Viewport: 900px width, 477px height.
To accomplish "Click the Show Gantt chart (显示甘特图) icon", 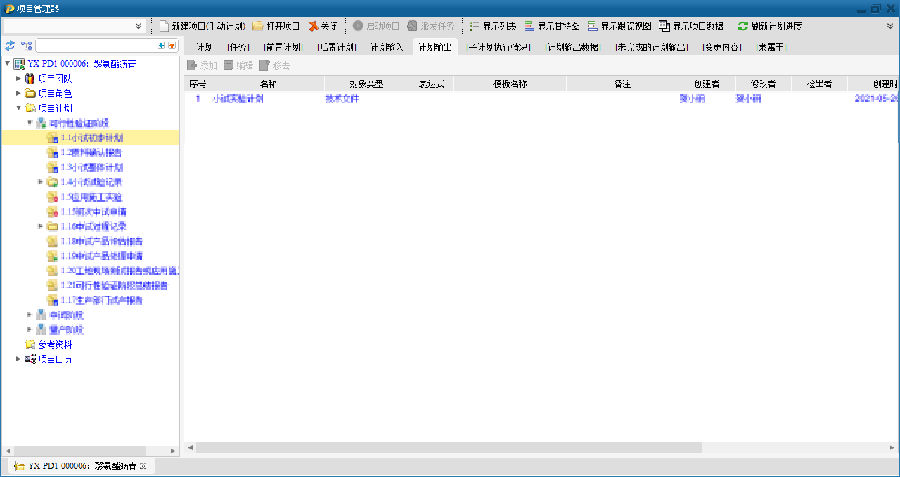I will pyautogui.click(x=529, y=26).
